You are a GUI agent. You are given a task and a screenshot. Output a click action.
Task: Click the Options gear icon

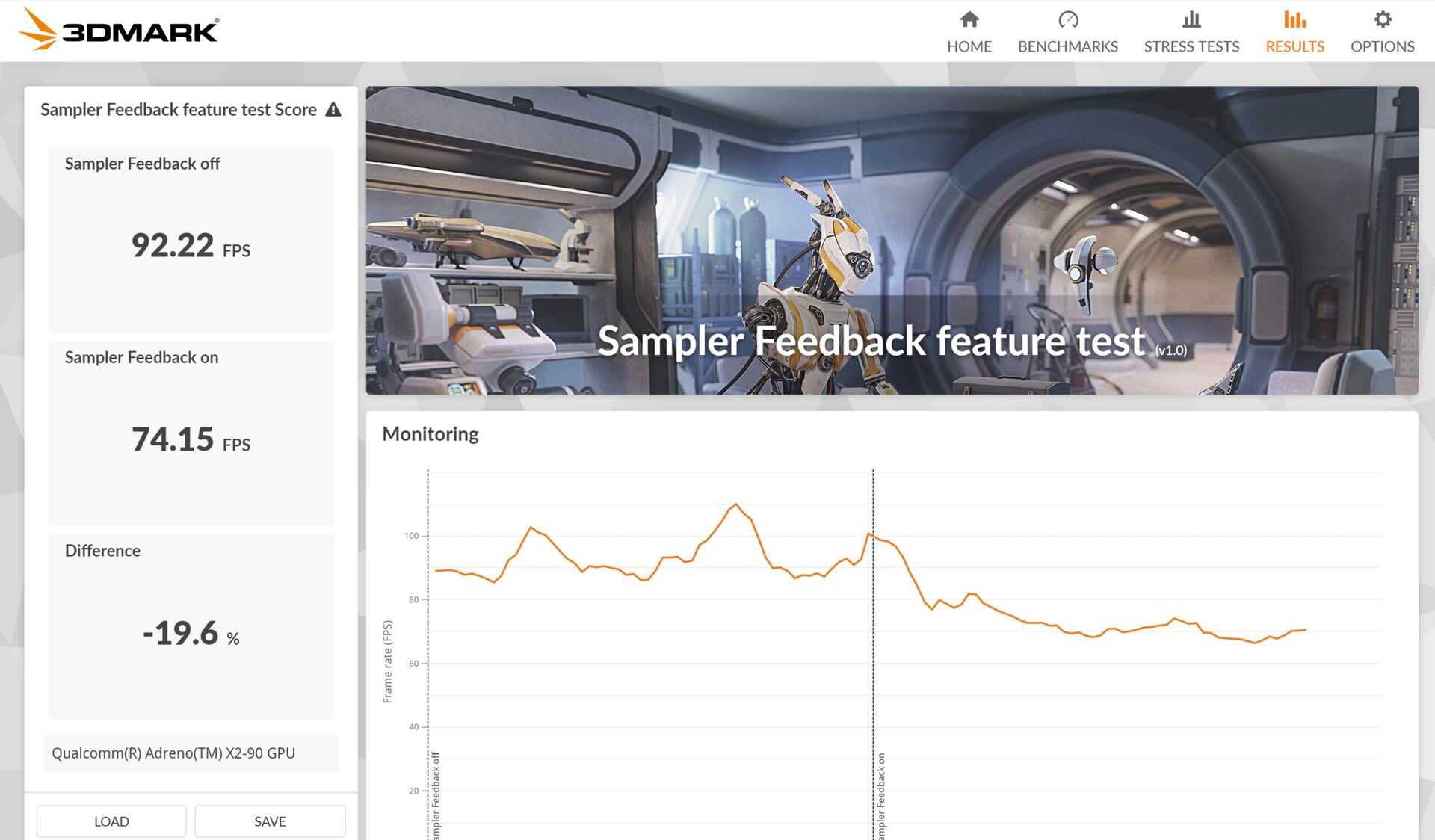coord(1383,19)
